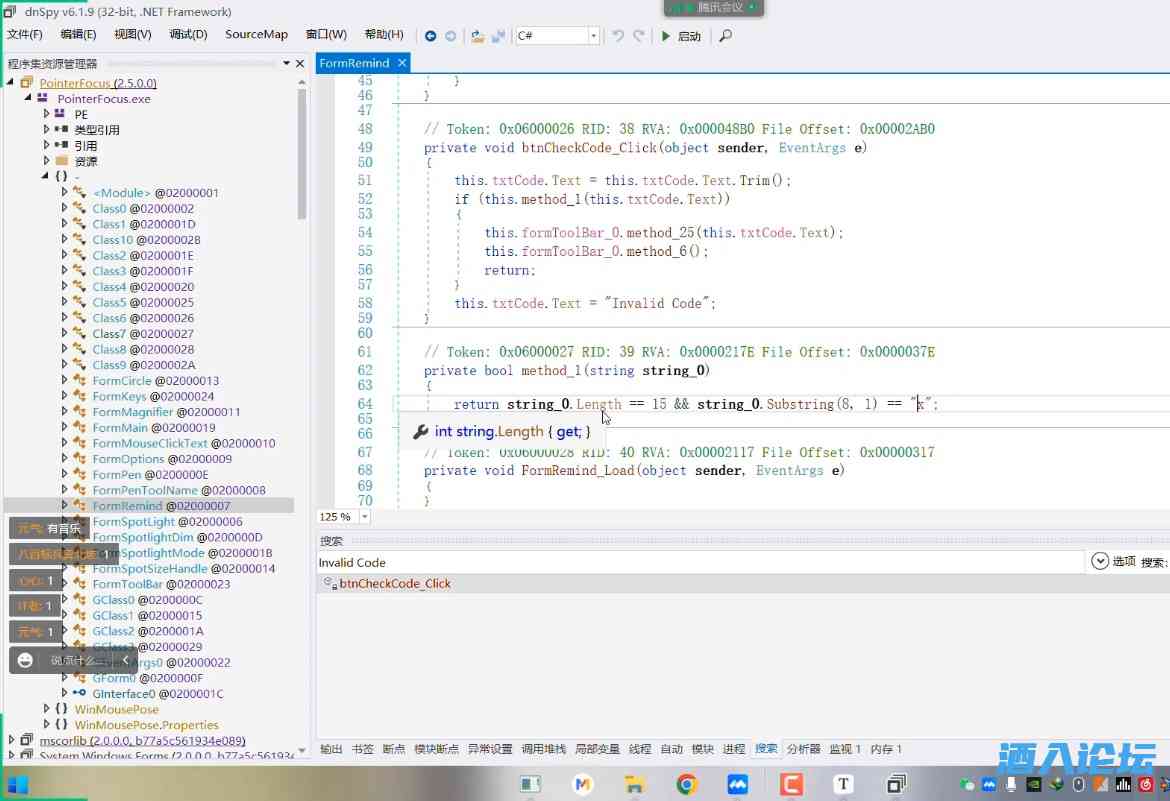Screen dimensions: 1170x801
Task: Expand the FormMain class node
Action: pyautogui.click(x=65, y=427)
